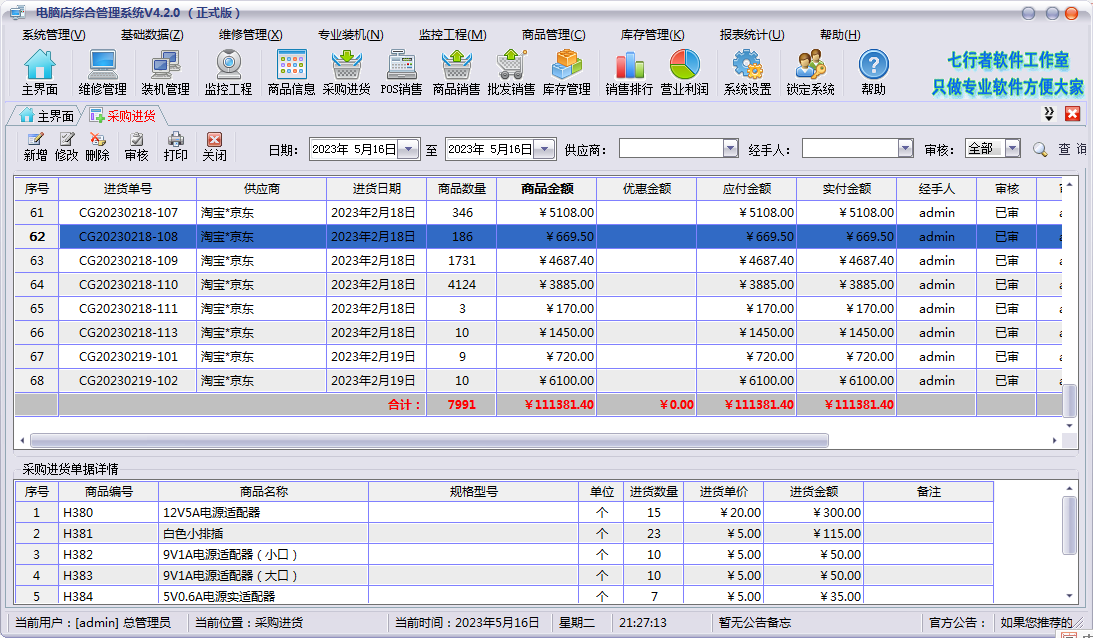This screenshot has width=1093, height=638.
Task: Select detail row 白色小排插
Action: click(505, 533)
